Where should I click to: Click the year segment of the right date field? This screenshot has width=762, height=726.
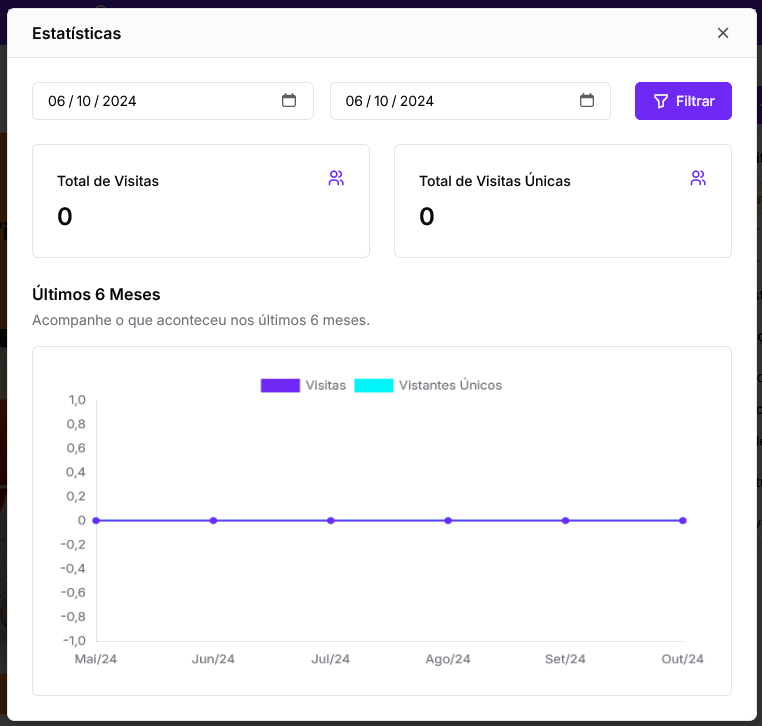pyautogui.click(x=417, y=101)
